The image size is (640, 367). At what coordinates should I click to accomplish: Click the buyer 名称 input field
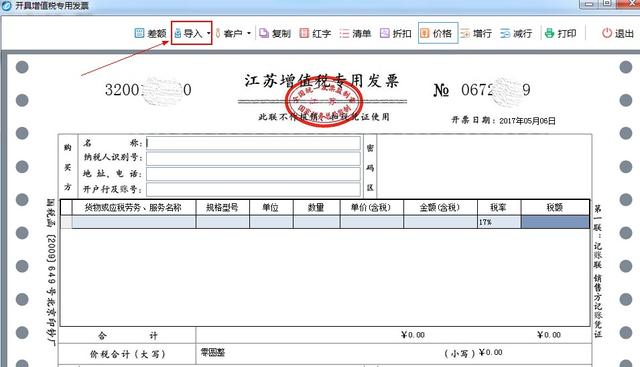[x=253, y=143]
